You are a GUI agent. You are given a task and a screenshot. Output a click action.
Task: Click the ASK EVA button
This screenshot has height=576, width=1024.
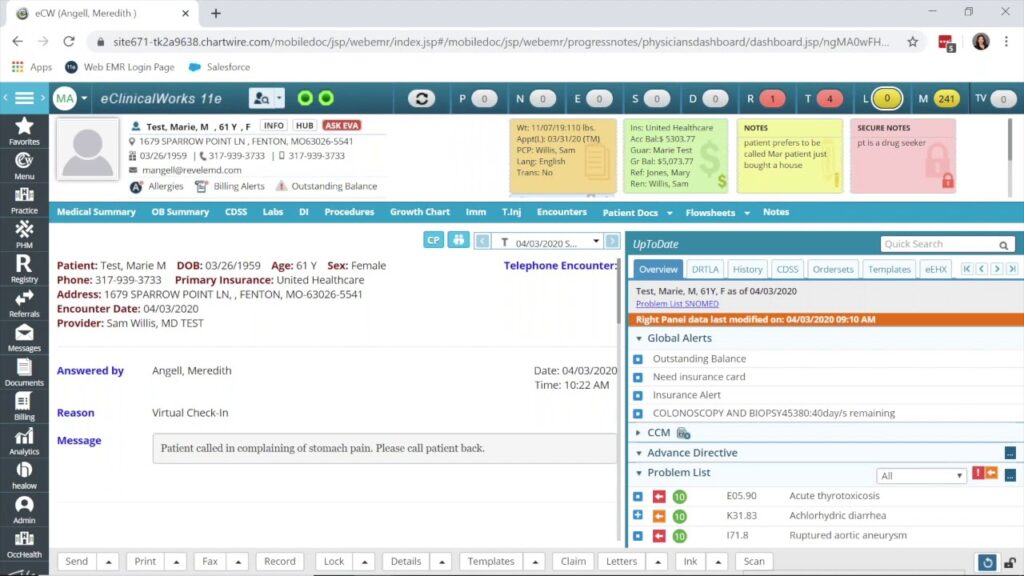tap(342, 125)
